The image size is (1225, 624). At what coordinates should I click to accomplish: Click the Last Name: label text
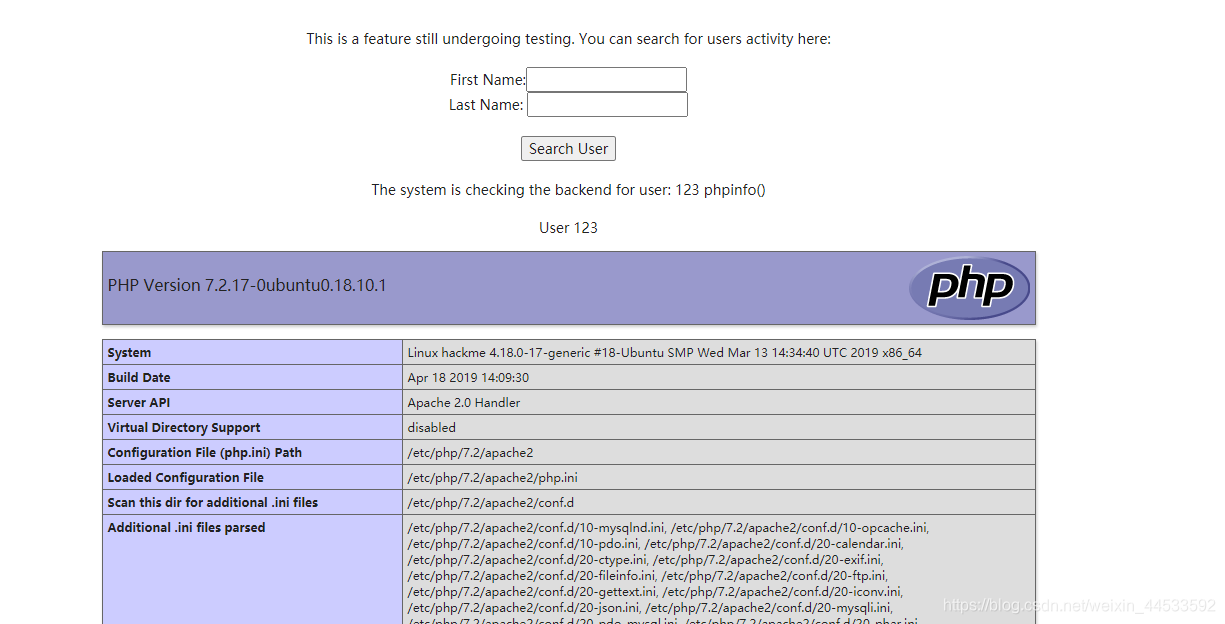pos(486,105)
